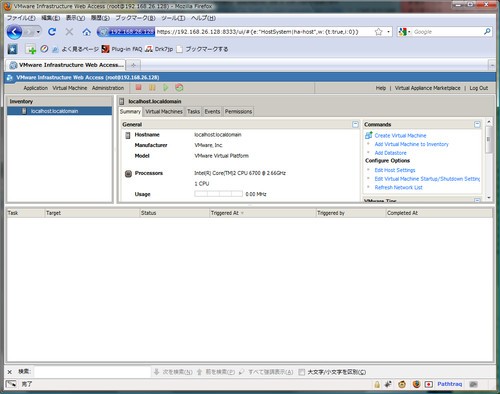Switch to the Virtual Machines tab

point(164,111)
